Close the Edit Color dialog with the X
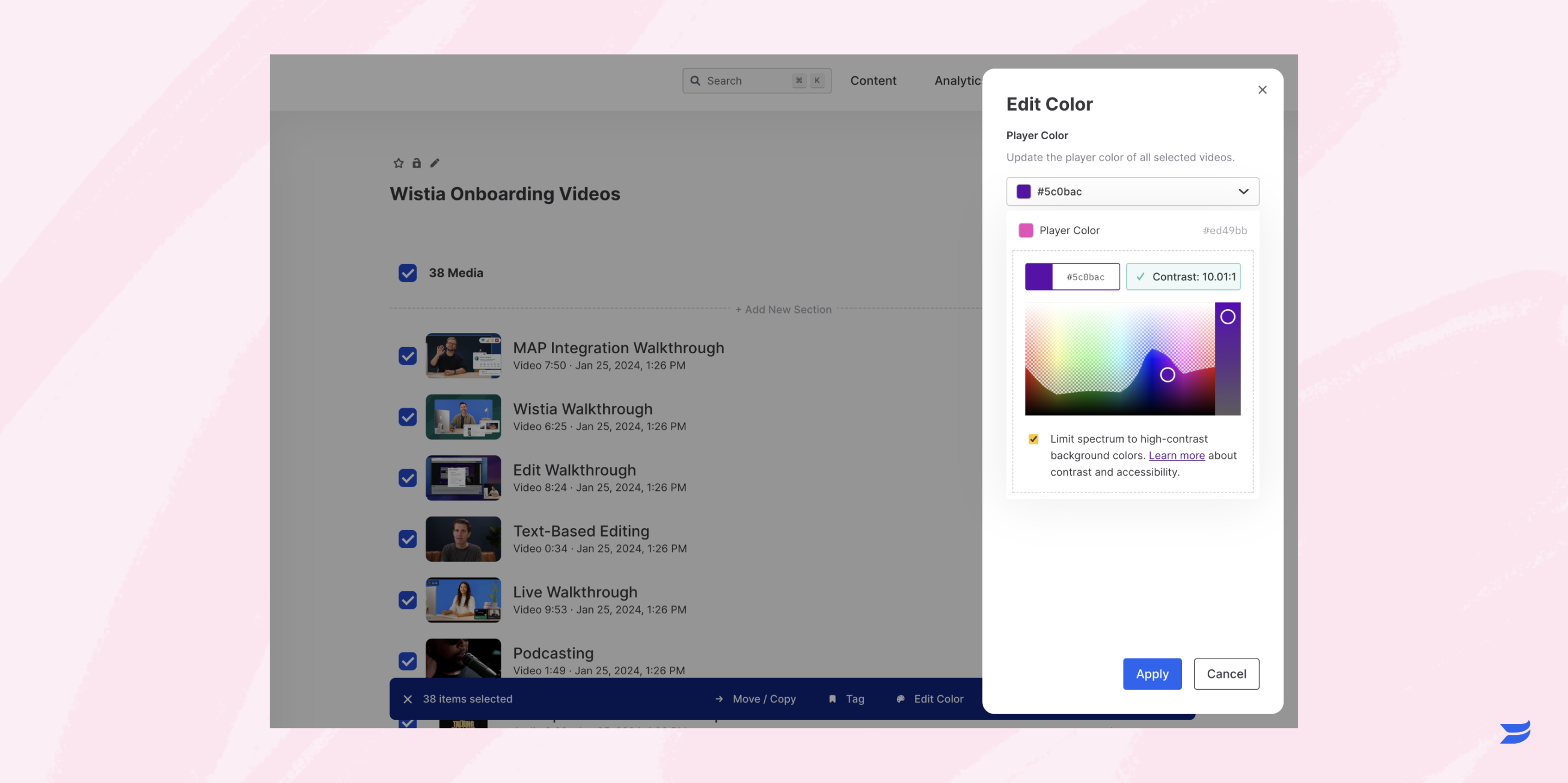Viewport: 1568px width, 783px height. click(x=1262, y=90)
